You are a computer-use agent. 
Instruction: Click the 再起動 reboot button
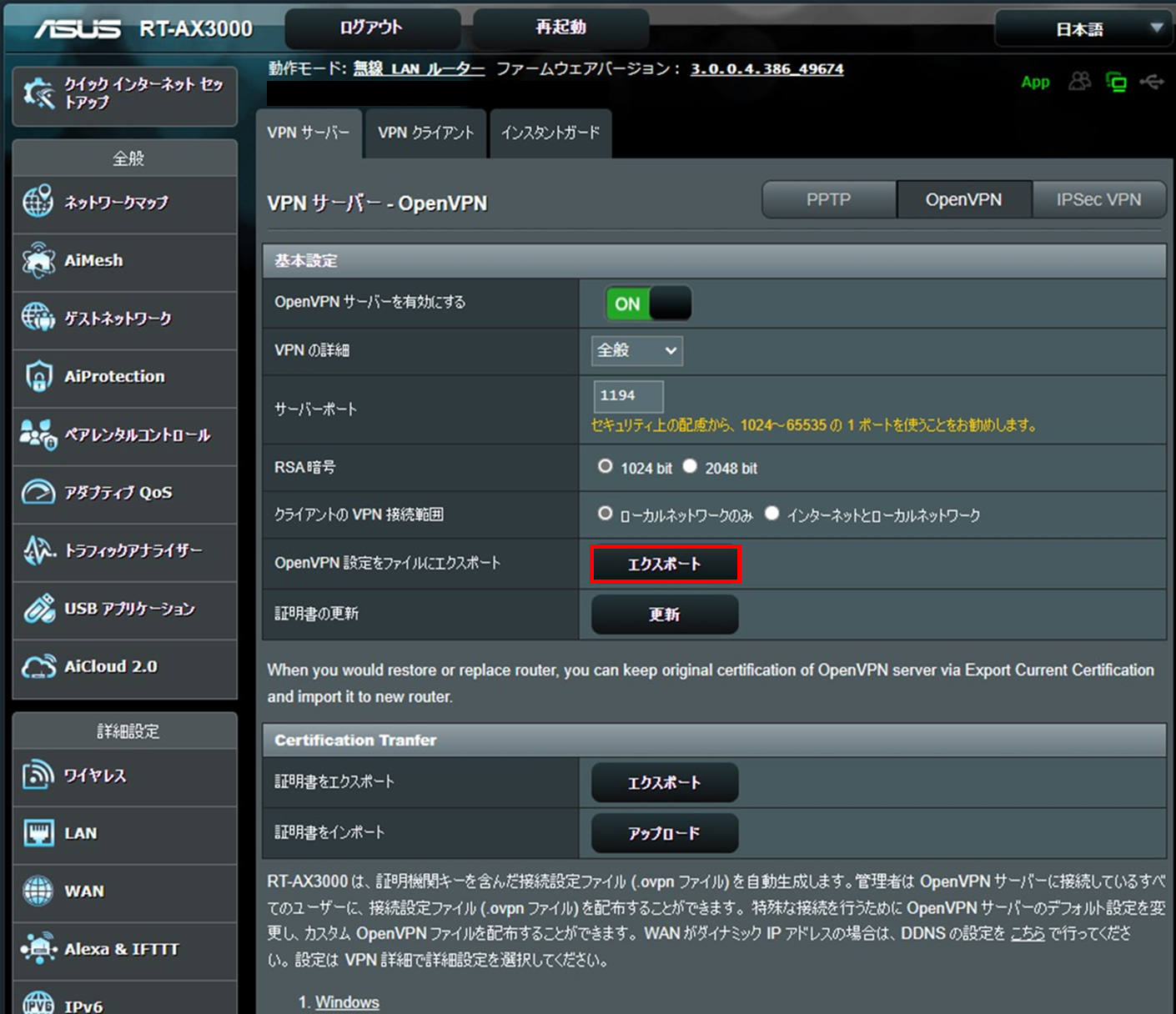[x=560, y=28]
